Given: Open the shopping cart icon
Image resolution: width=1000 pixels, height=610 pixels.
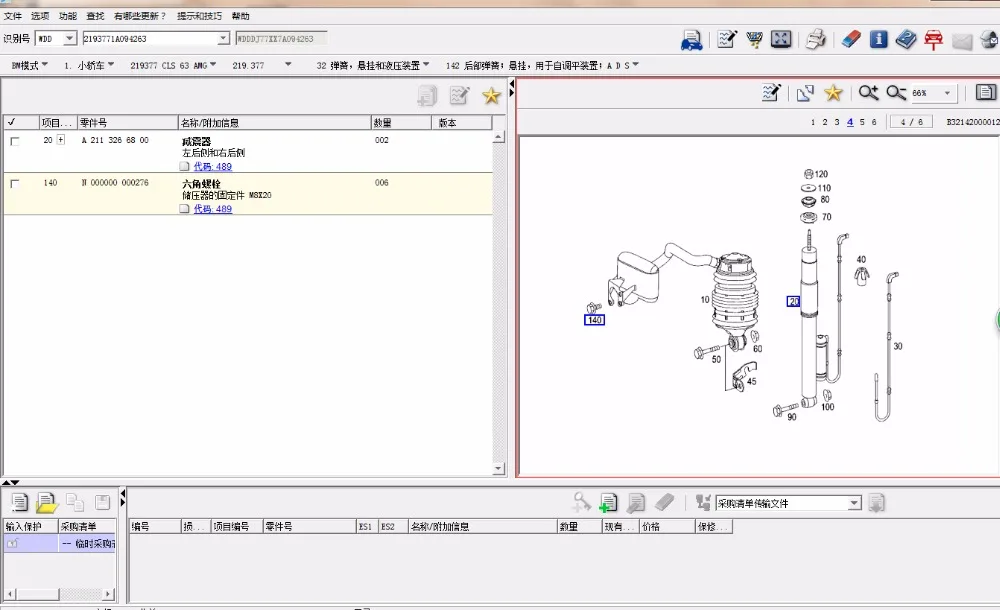Looking at the screenshot, I should point(754,40).
